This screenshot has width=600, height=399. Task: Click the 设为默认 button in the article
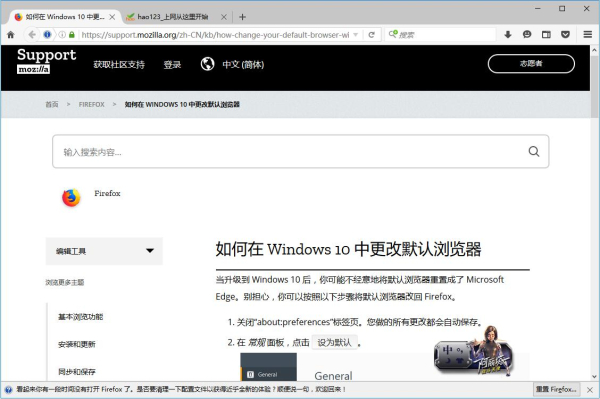[x=334, y=342]
